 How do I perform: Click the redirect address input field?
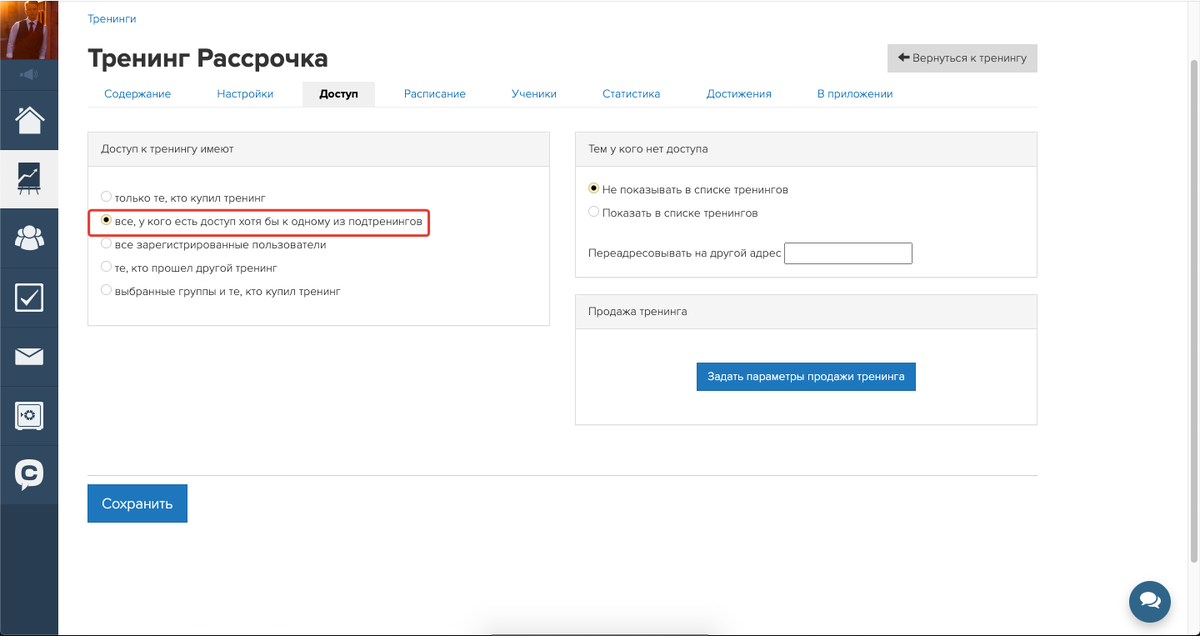[848, 253]
